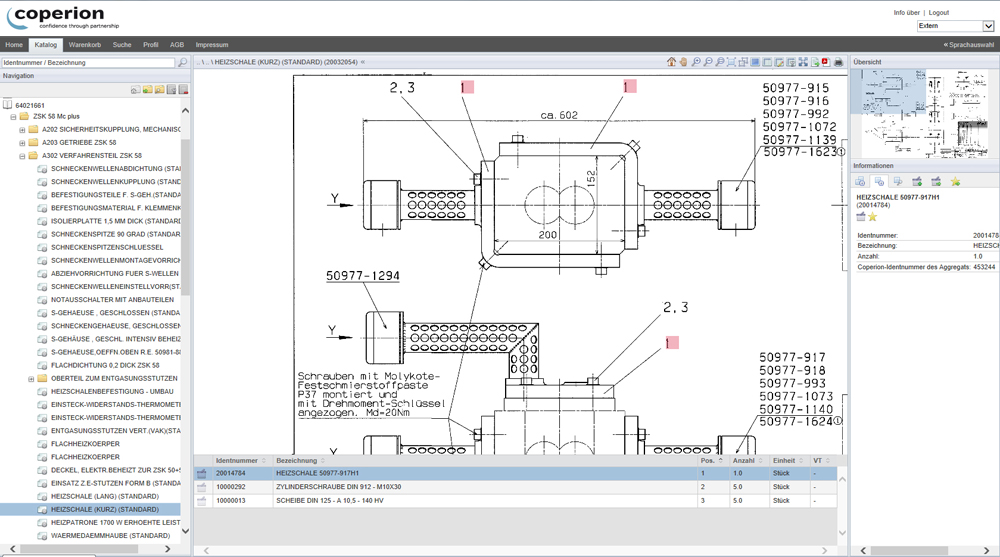
Task: Click the Logout link
Action: (x=938, y=13)
